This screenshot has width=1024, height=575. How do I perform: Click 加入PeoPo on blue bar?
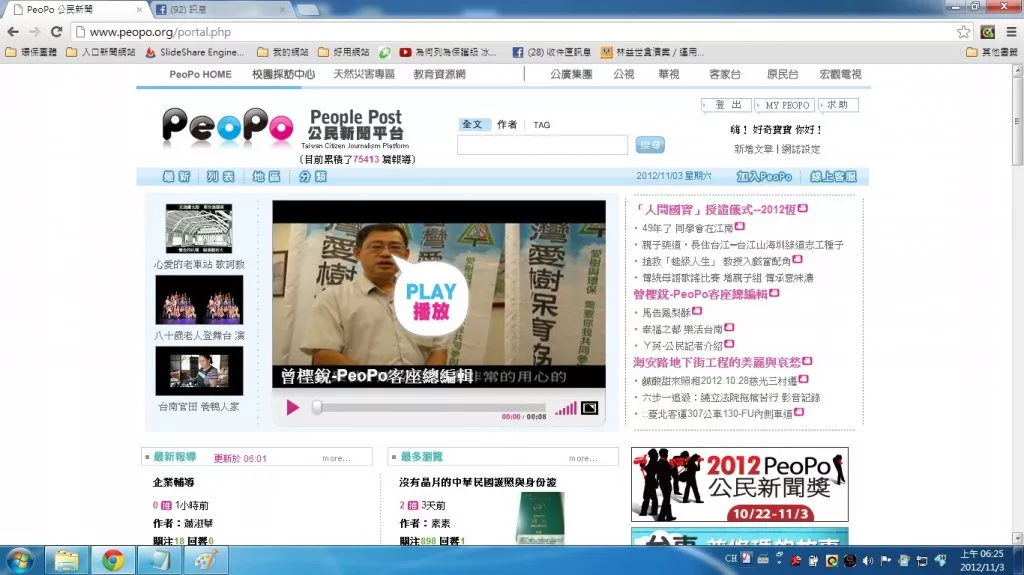point(764,176)
